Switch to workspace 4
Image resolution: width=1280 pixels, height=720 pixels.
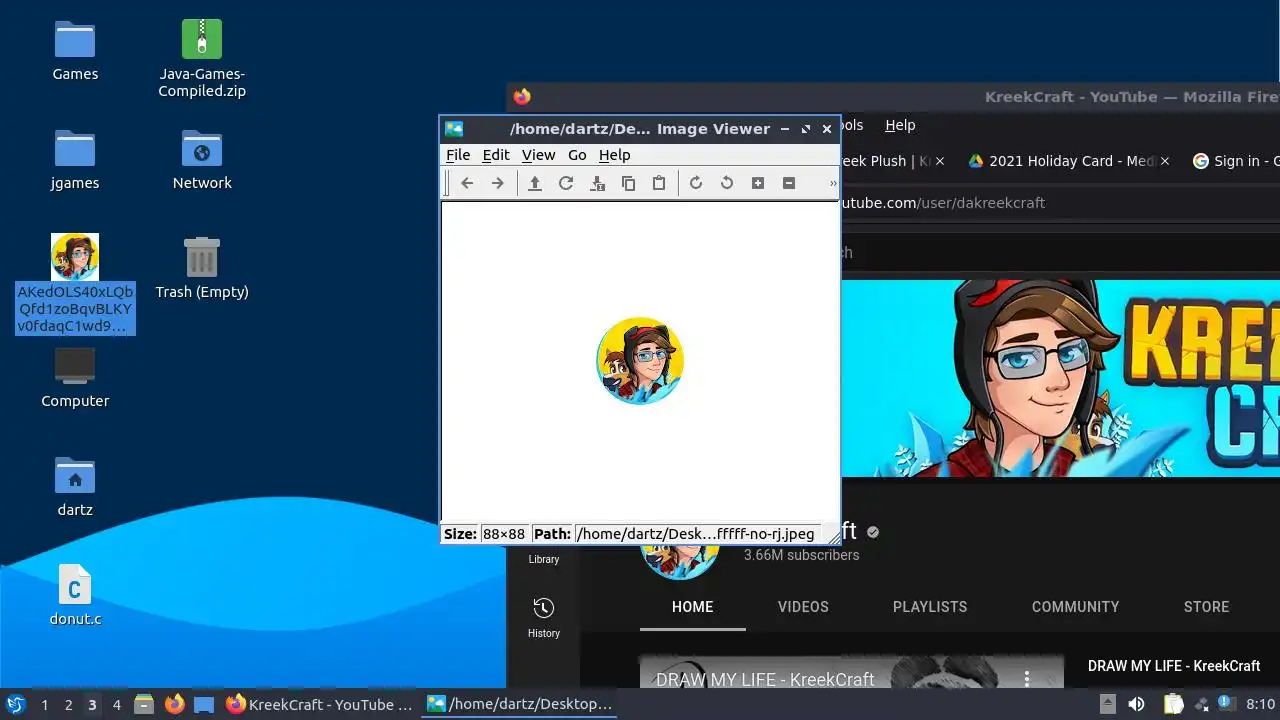pyautogui.click(x=116, y=705)
